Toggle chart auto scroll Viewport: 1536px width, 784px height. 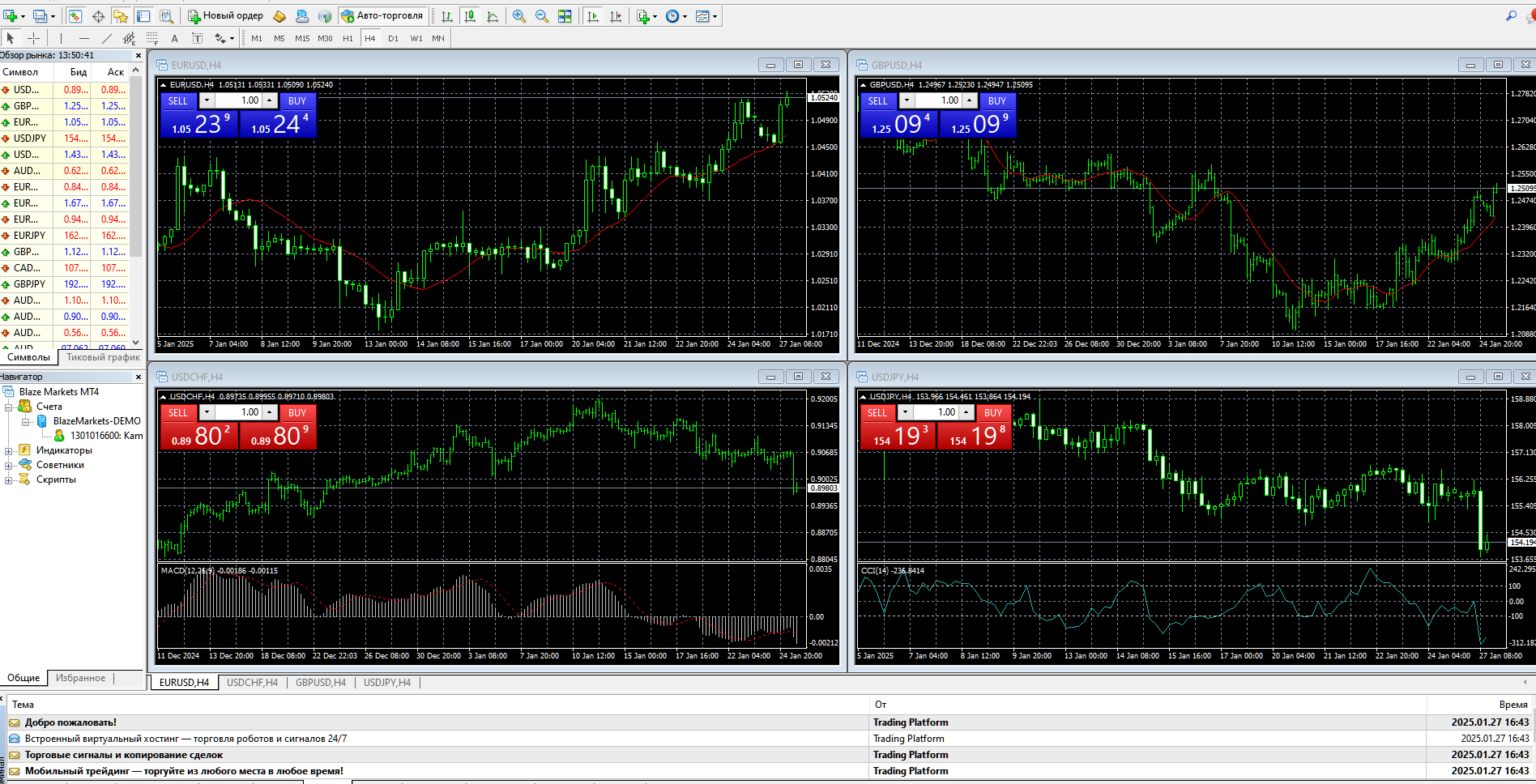592,15
